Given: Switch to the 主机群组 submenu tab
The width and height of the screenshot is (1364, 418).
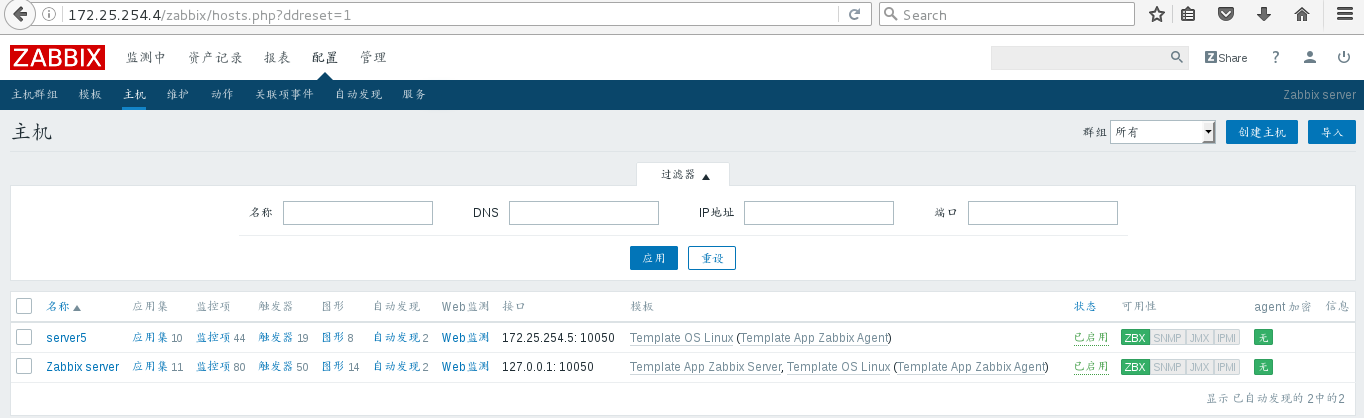Looking at the screenshot, I should (x=35, y=95).
